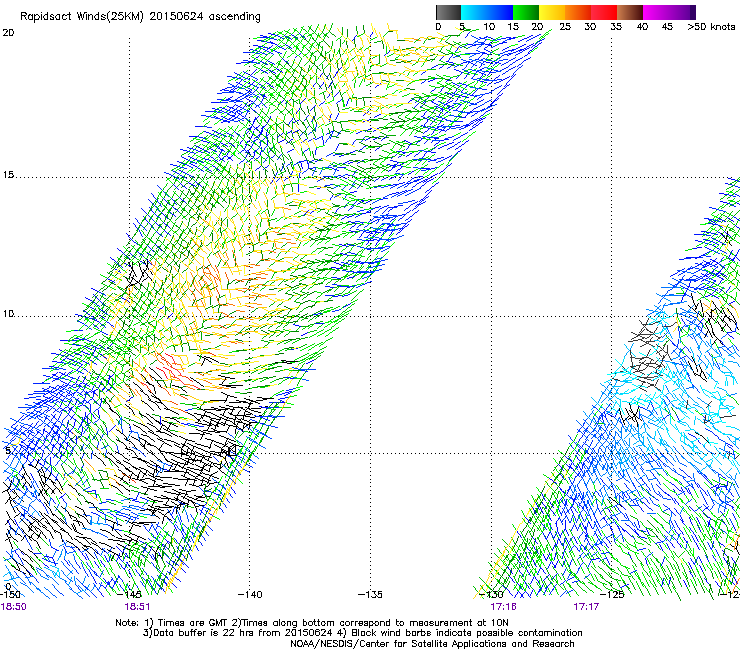
Task: Click the longitude label '-140'
Action: pyautogui.click(x=250, y=594)
